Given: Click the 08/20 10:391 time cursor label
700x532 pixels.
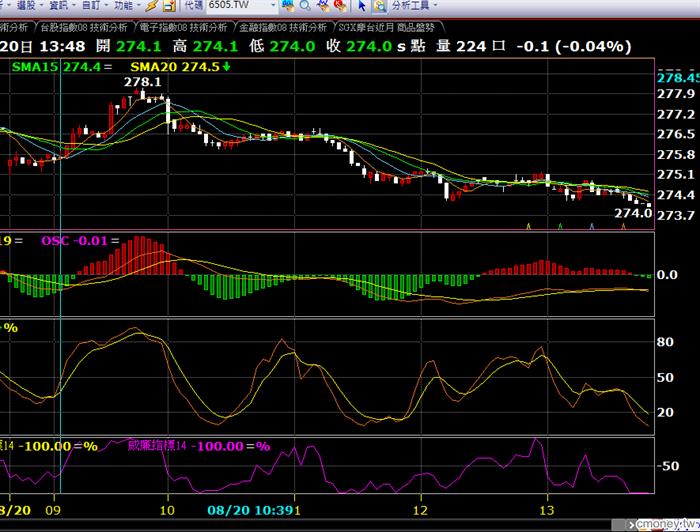Looking at the screenshot, I should click(254, 510).
